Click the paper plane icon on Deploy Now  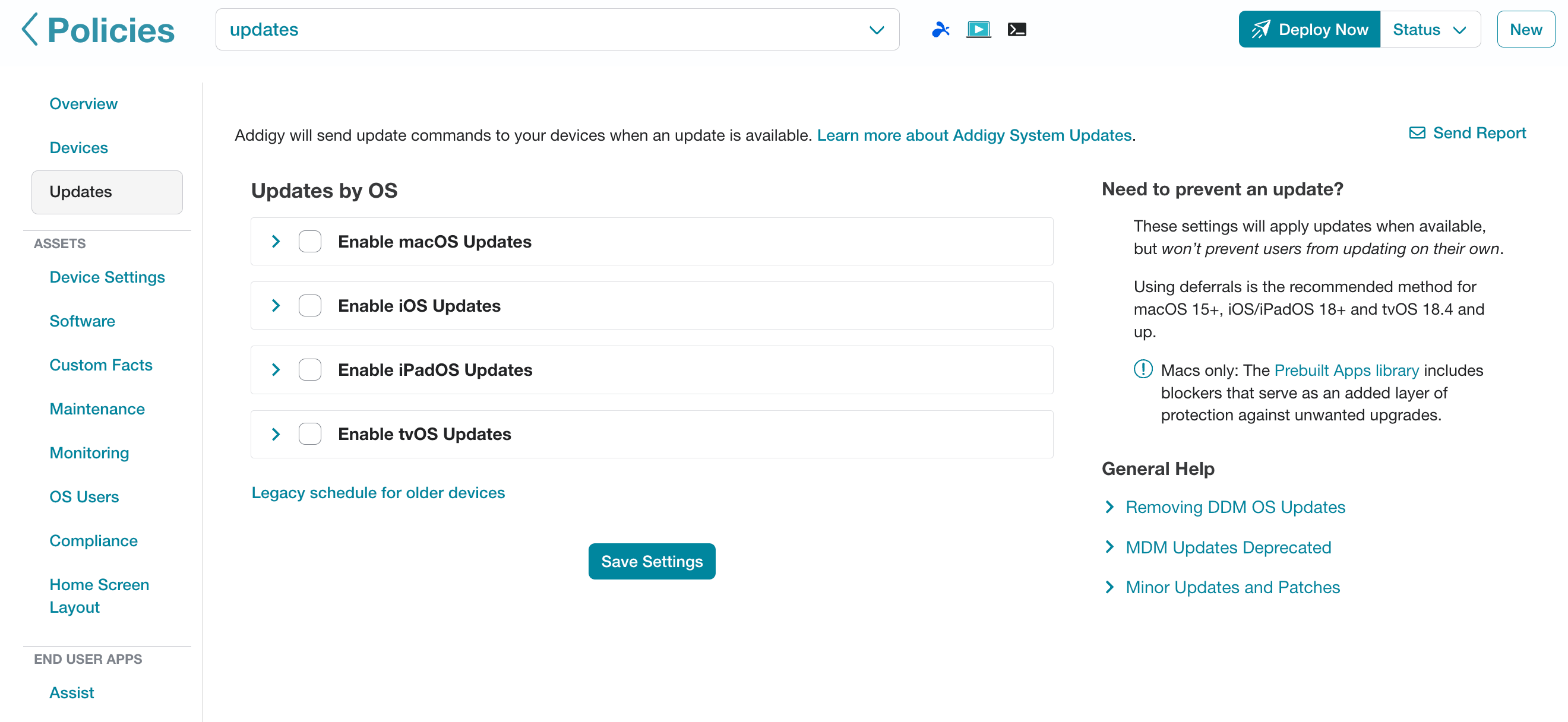pyautogui.click(x=1260, y=29)
